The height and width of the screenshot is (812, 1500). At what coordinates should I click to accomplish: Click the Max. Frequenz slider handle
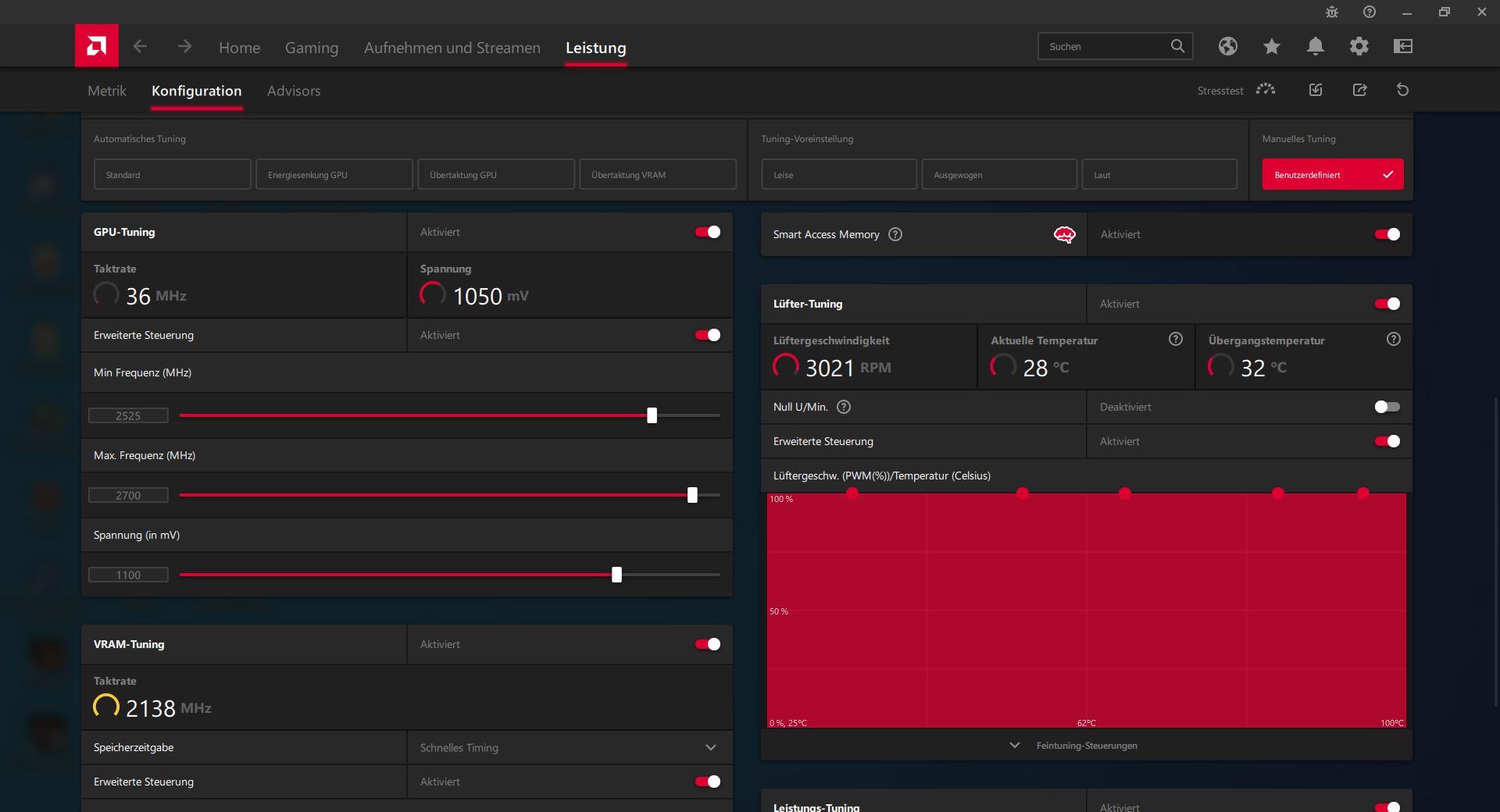pyautogui.click(x=692, y=495)
